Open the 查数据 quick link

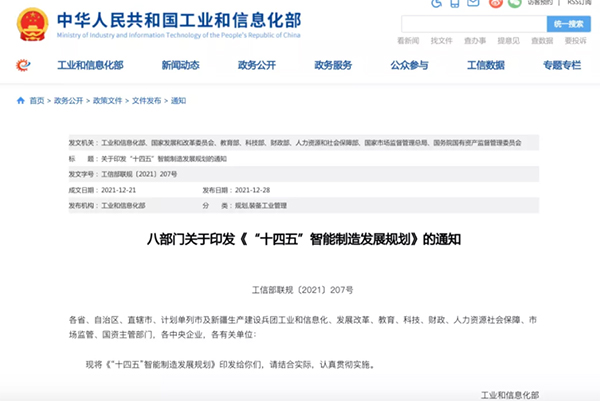coord(542,41)
